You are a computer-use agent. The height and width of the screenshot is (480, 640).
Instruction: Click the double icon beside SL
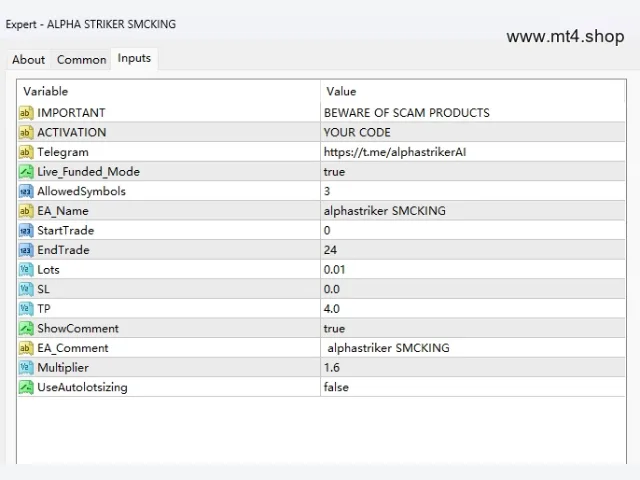click(x=26, y=289)
